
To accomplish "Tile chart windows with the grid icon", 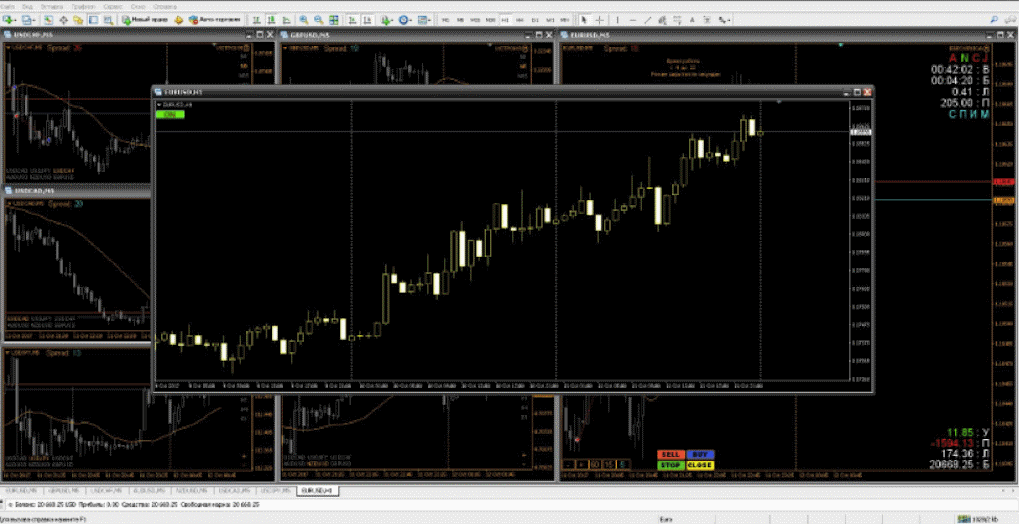I will click(x=333, y=20).
